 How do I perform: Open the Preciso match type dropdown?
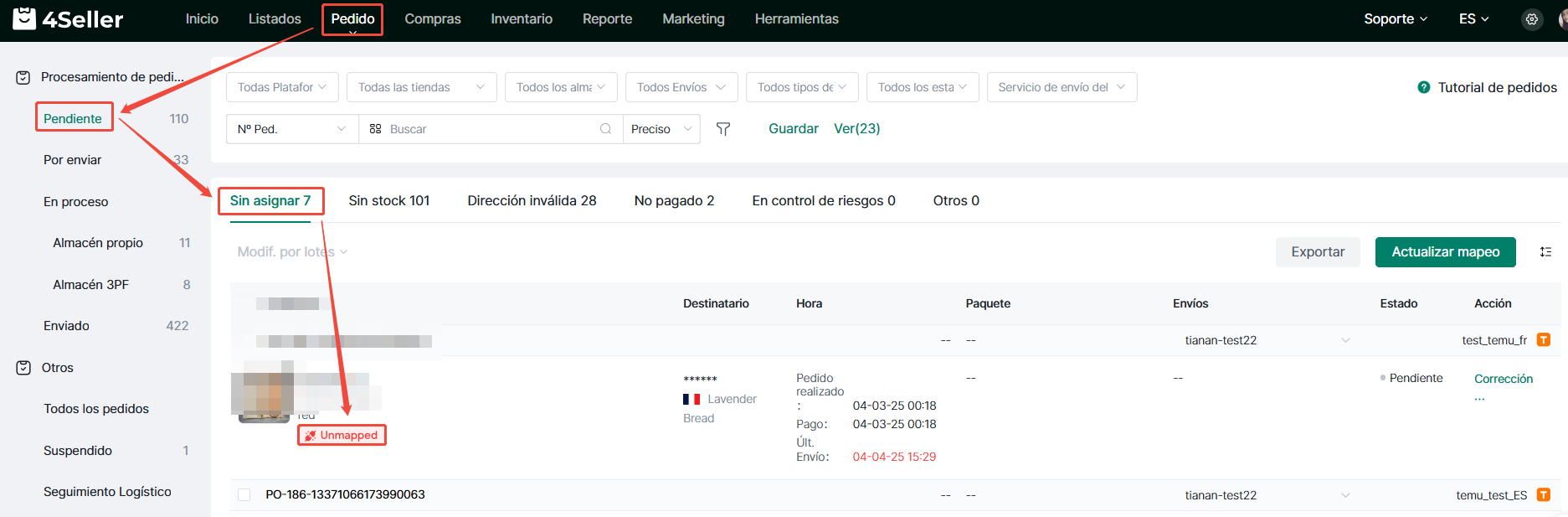pyautogui.click(x=661, y=129)
